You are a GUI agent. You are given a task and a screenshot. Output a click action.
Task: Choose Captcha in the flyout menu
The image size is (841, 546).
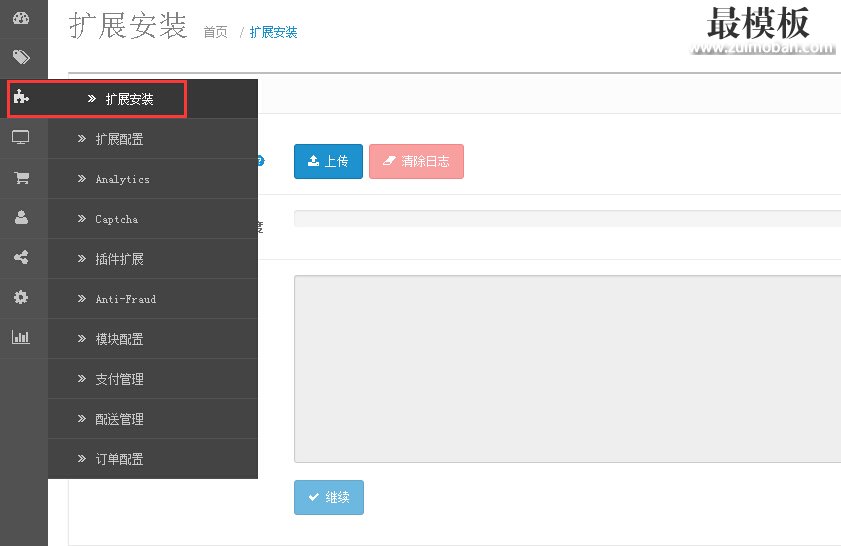click(x=116, y=219)
